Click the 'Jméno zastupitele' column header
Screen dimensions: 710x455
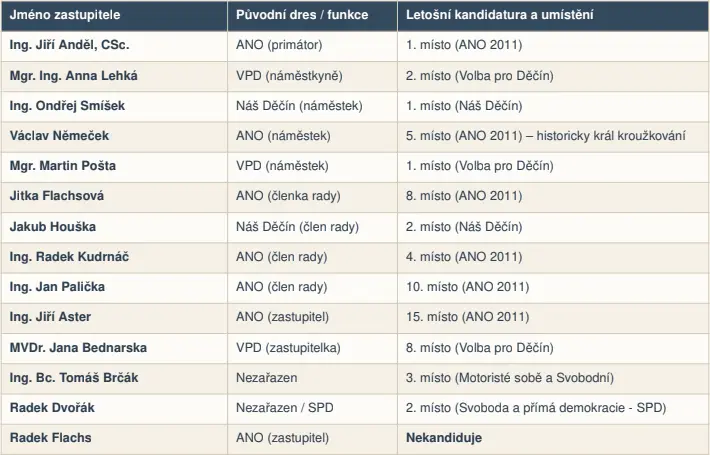click(65, 15)
